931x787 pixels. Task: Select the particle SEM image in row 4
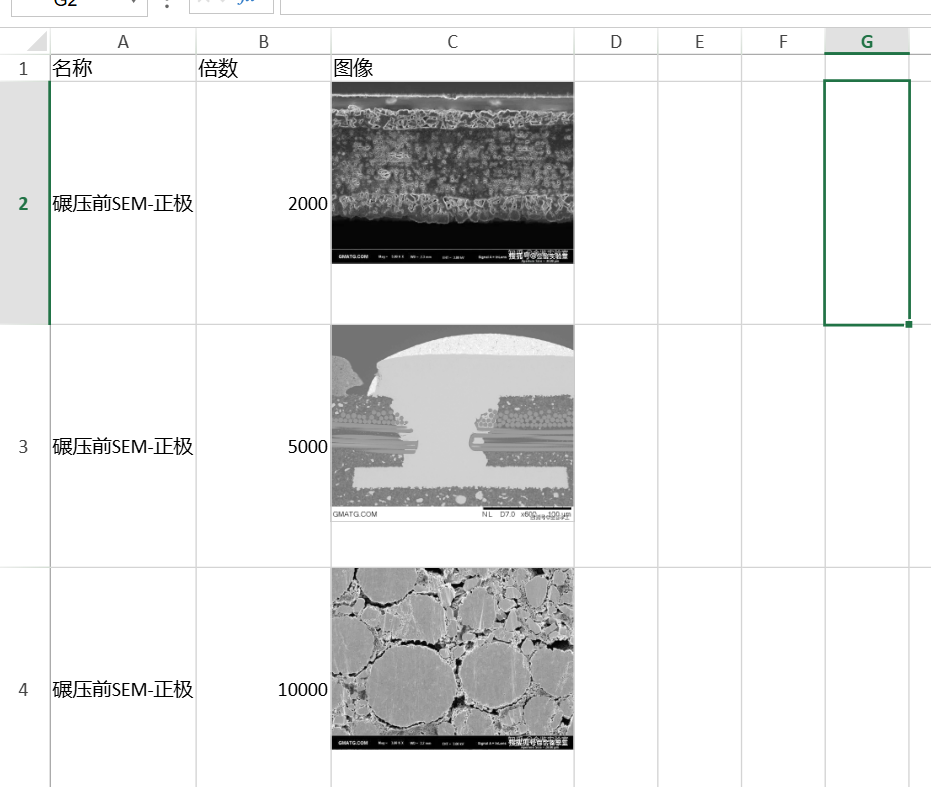(x=452, y=658)
